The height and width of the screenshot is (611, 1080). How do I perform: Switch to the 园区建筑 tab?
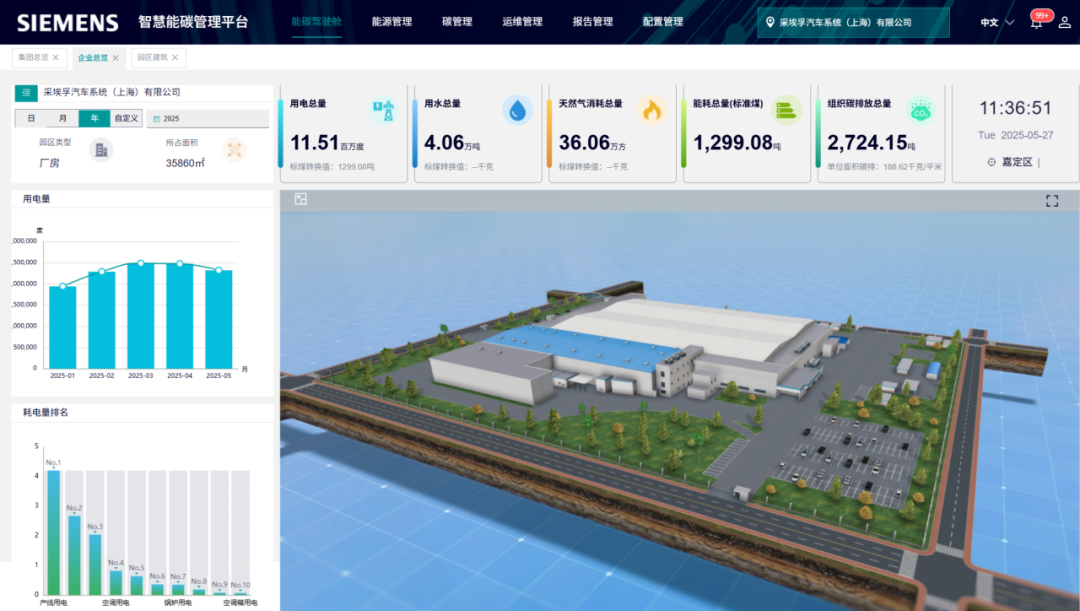point(152,58)
